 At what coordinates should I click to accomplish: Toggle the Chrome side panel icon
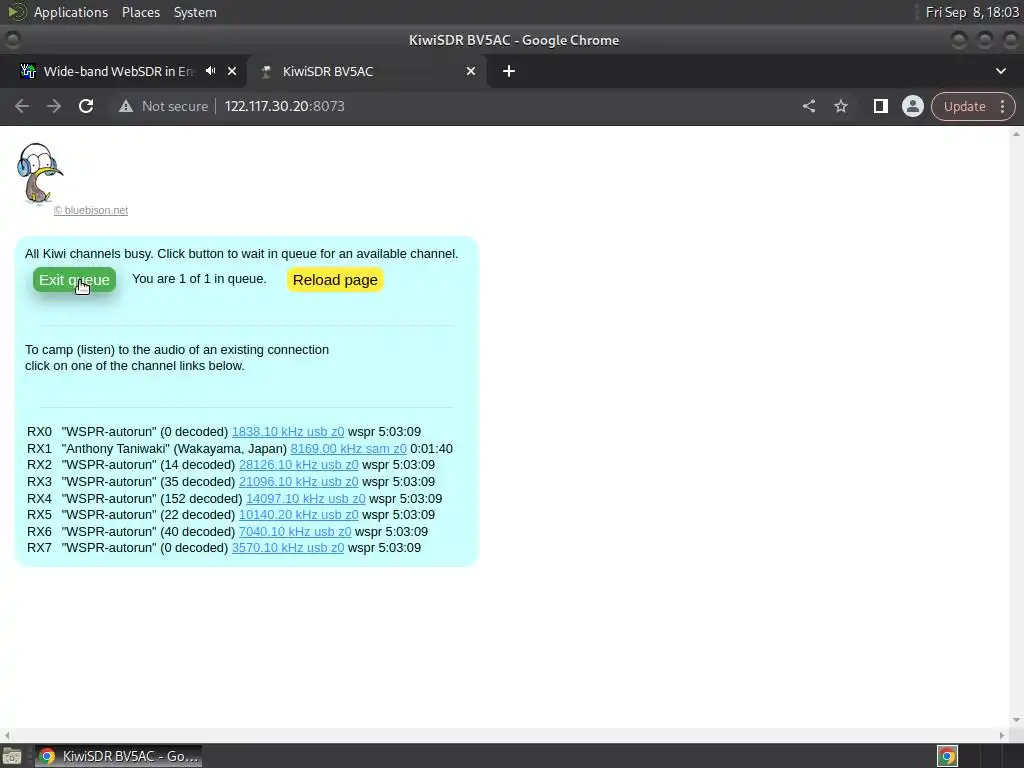coord(880,106)
